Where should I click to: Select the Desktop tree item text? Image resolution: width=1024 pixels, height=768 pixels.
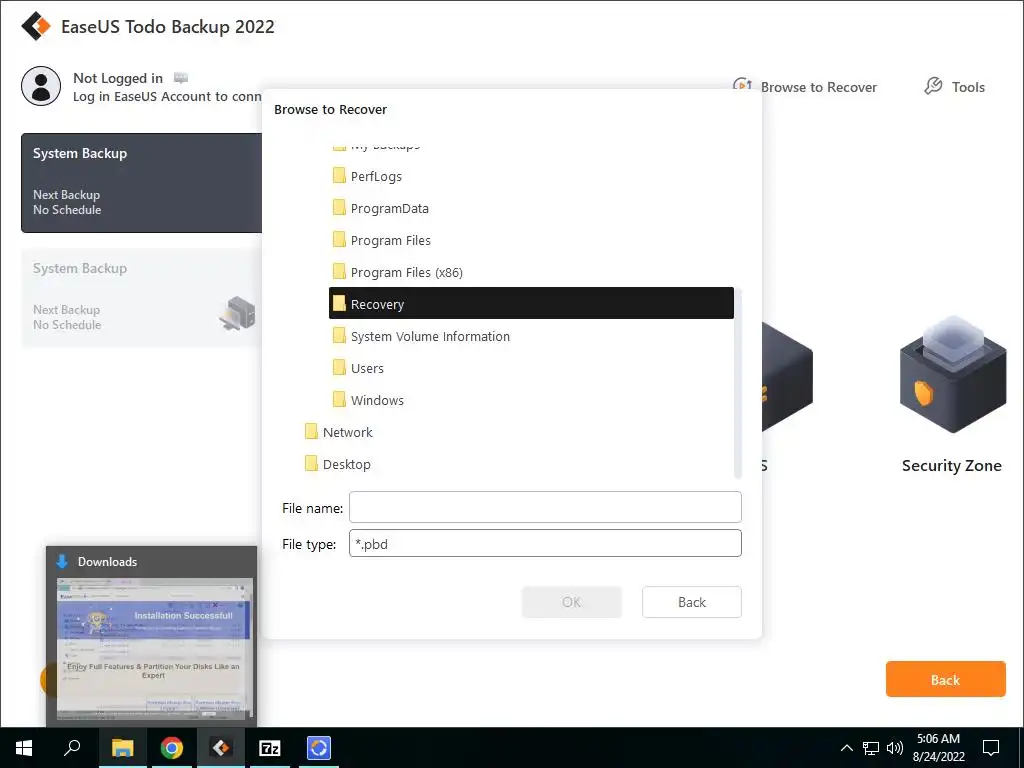(347, 464)
